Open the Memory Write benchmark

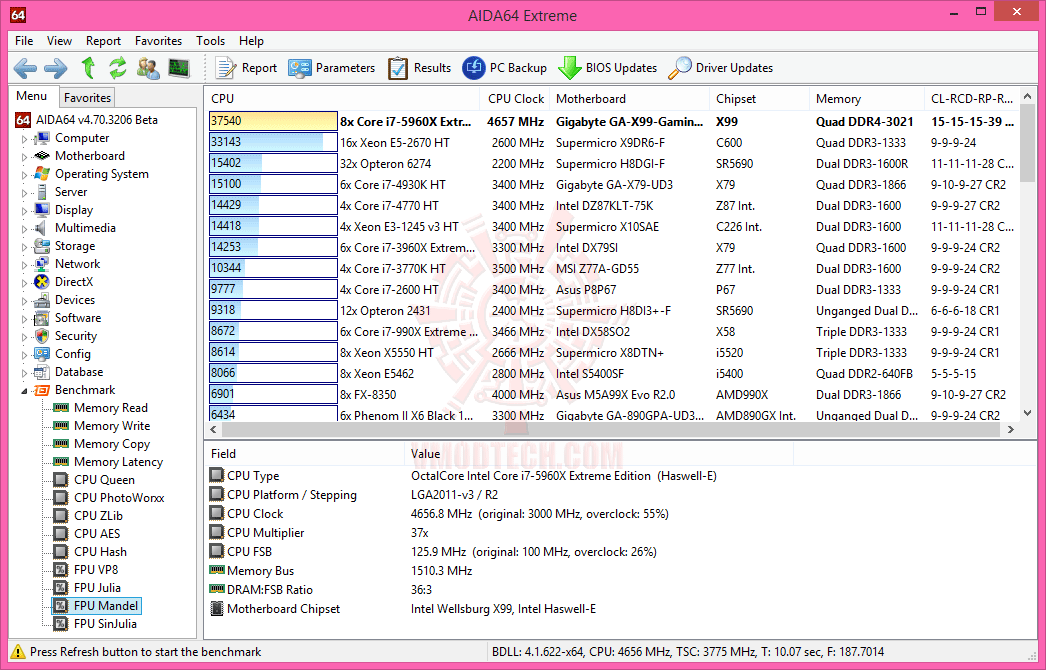click(112, 426)
